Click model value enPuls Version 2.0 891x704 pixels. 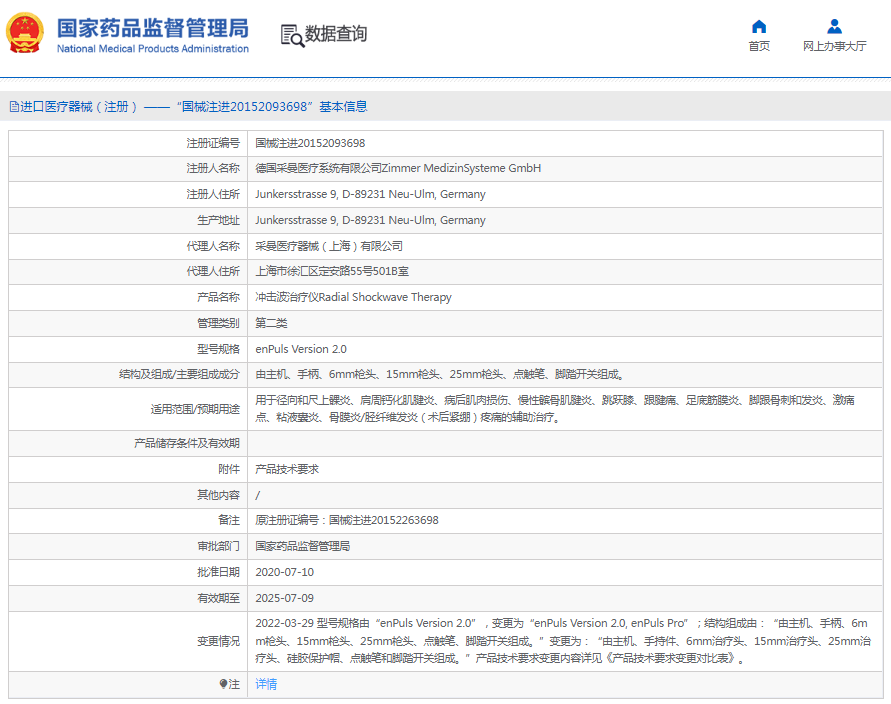301,349
